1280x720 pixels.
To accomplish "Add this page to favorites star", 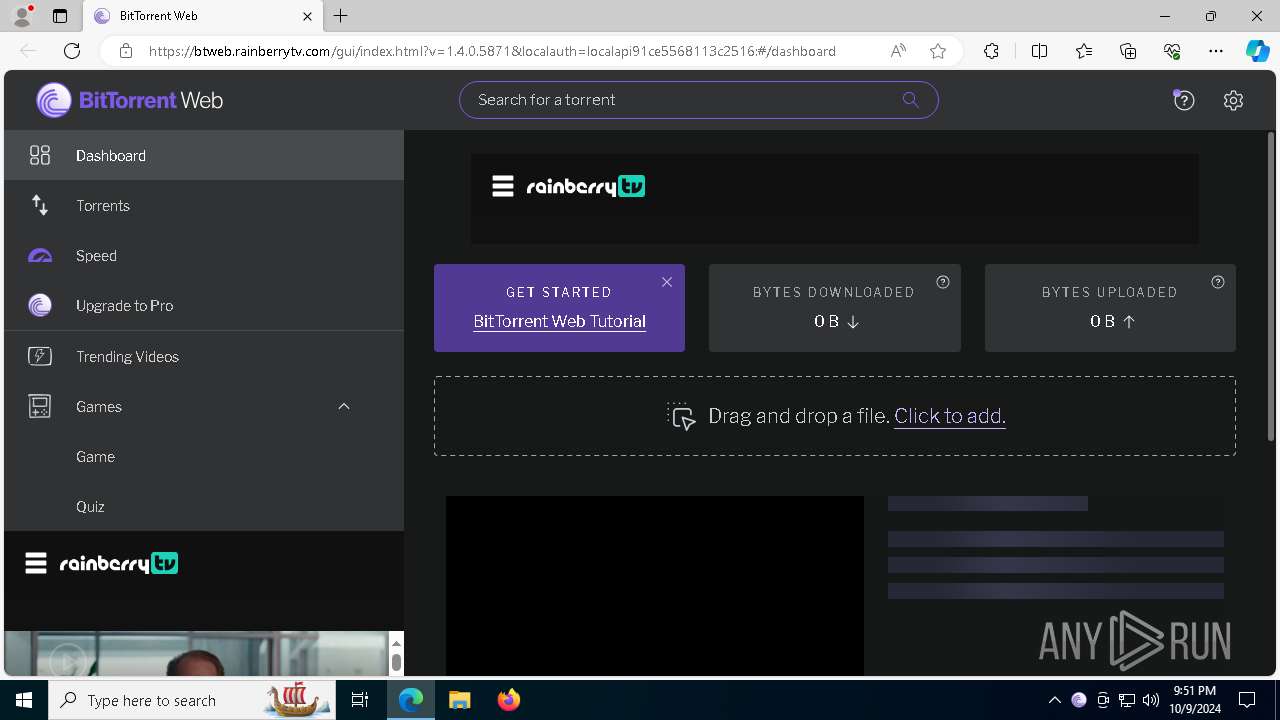I will pos(938,51).
